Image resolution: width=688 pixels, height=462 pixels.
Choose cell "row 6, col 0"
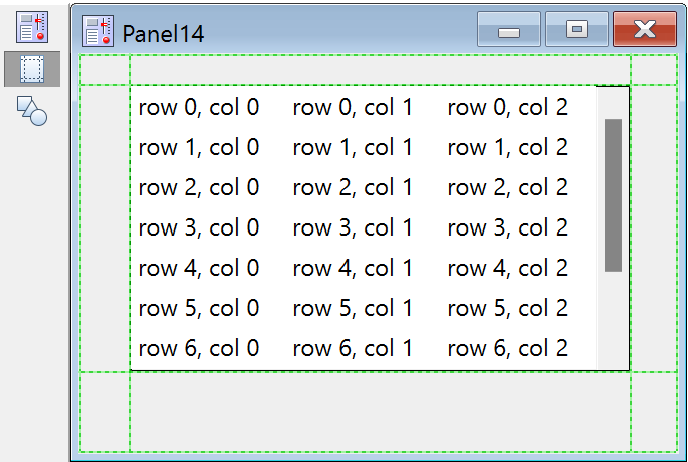199,348
